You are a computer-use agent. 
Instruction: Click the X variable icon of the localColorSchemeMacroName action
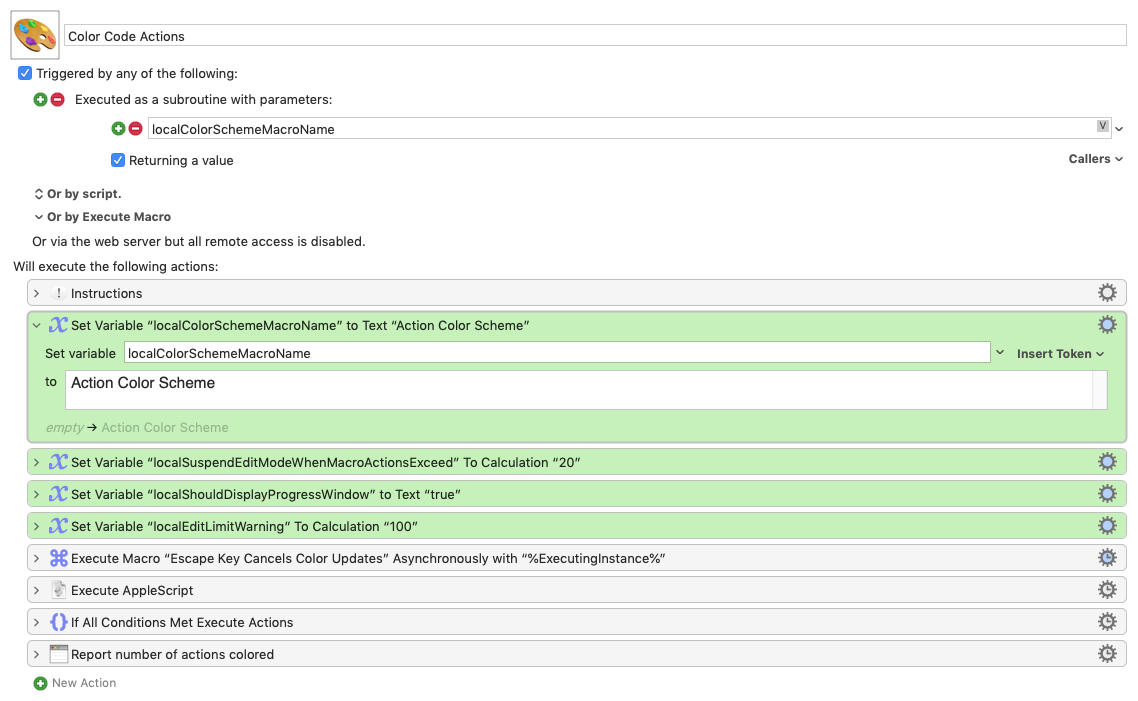coord(58,325)
